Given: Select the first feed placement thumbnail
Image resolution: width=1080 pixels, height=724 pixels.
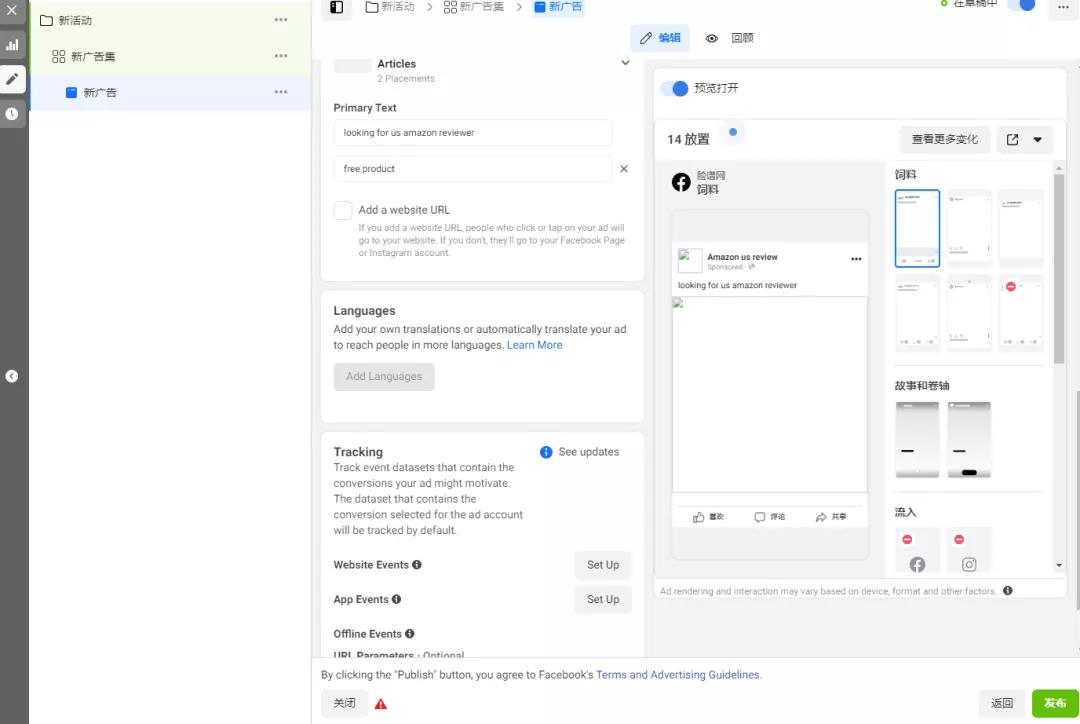Looking at the screenshot, I should click(x=917, y=229).
